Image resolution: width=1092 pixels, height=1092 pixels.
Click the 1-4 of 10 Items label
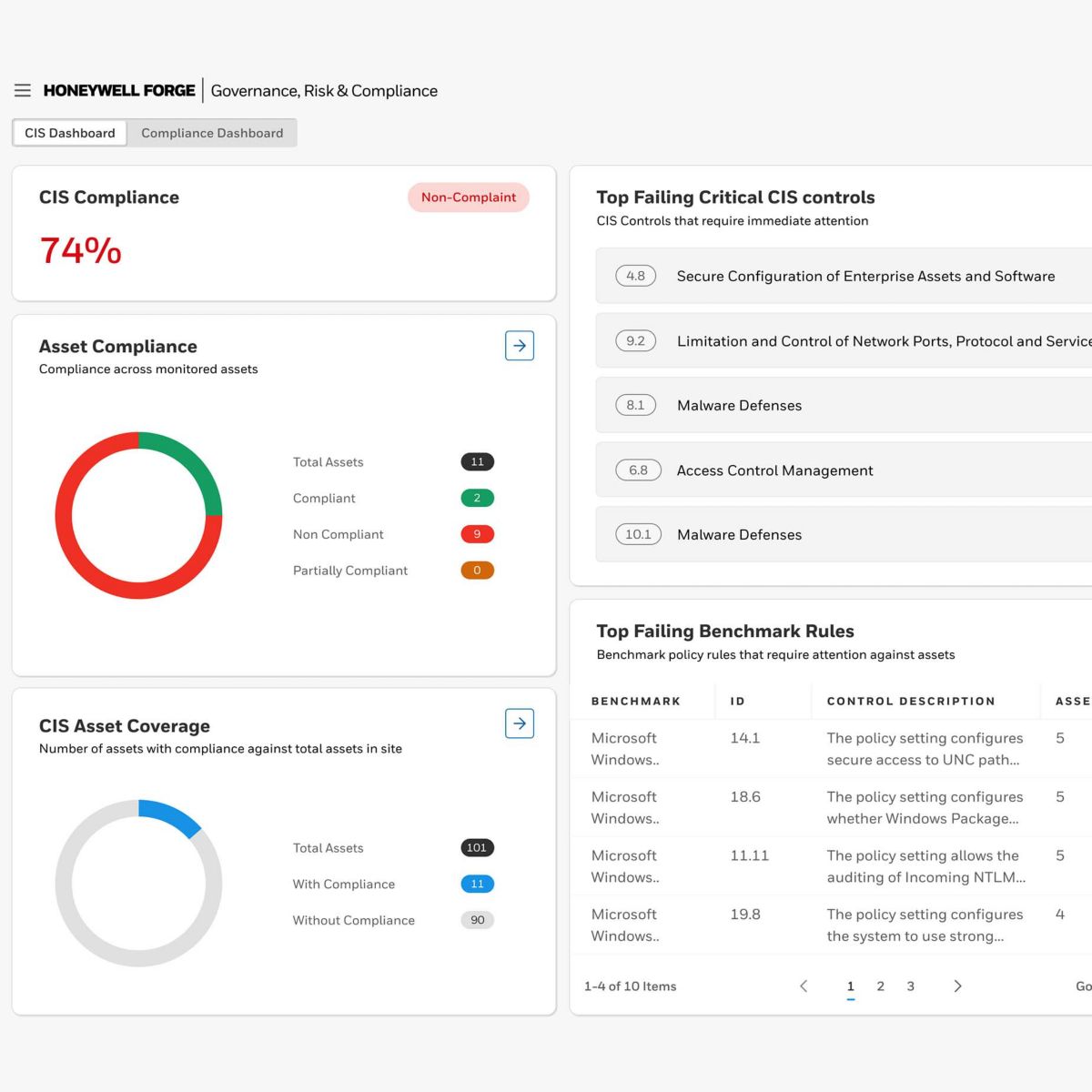pos(630,986)
